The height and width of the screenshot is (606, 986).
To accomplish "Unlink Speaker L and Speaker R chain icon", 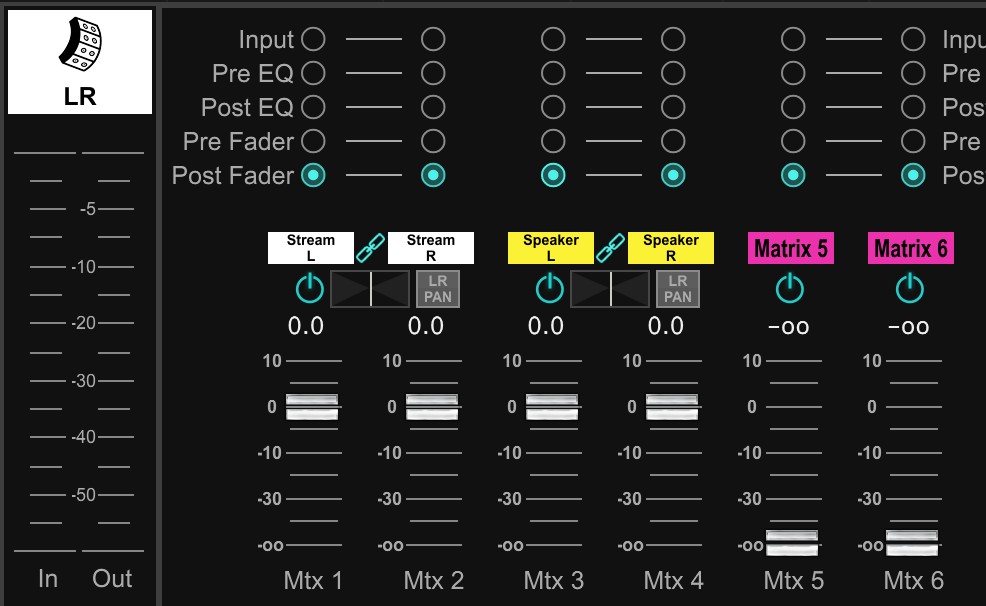I will [611, 248].
